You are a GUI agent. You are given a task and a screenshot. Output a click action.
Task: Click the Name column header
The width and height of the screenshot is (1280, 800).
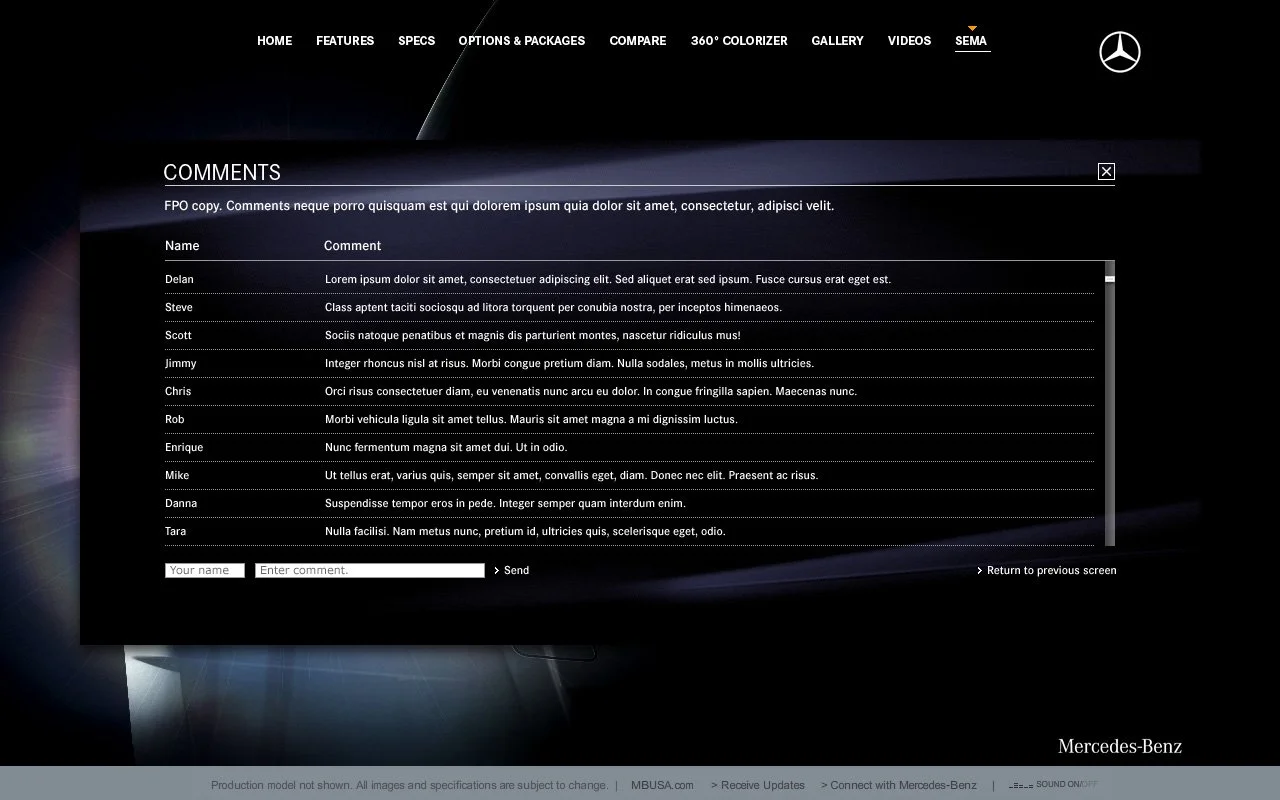[x=182, y=245]
